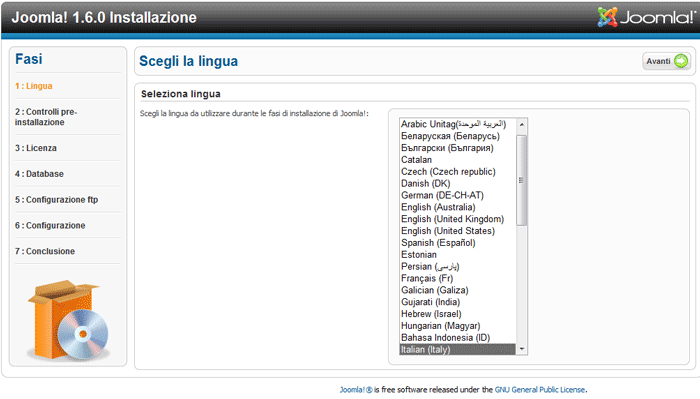Click the language list scroll down arrow
The width and height of the screenshot is (700, 399).
tap(521, 349)
